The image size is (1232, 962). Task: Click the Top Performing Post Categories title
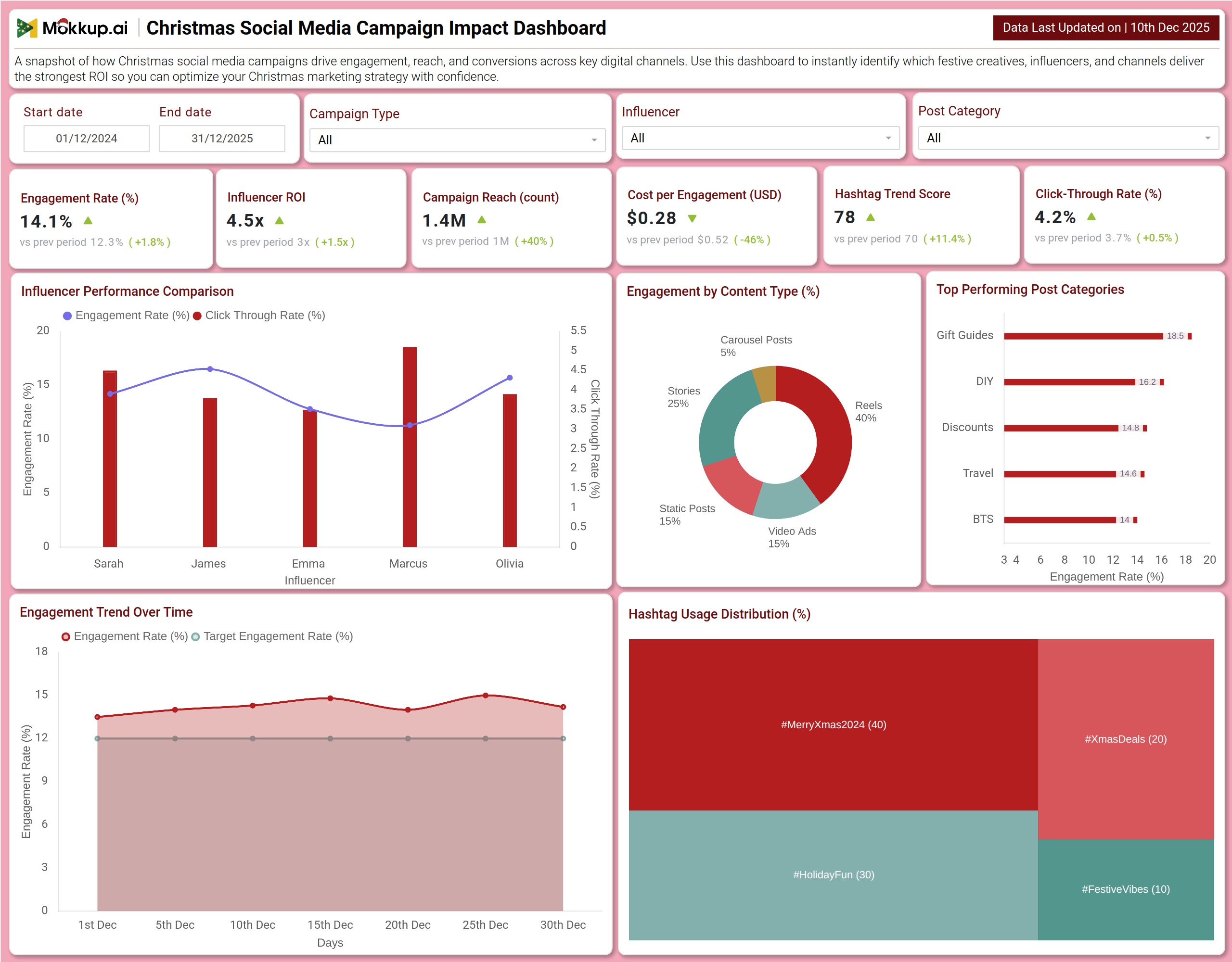point(1031,290)
